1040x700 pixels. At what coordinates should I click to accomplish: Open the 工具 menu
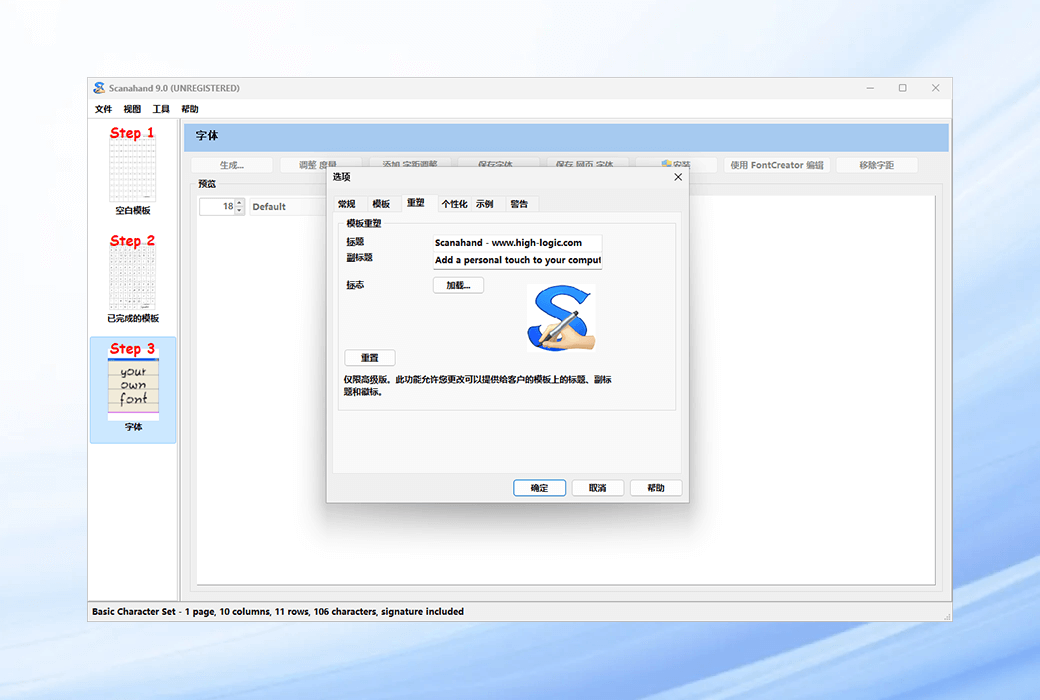[x=161, y=109]
